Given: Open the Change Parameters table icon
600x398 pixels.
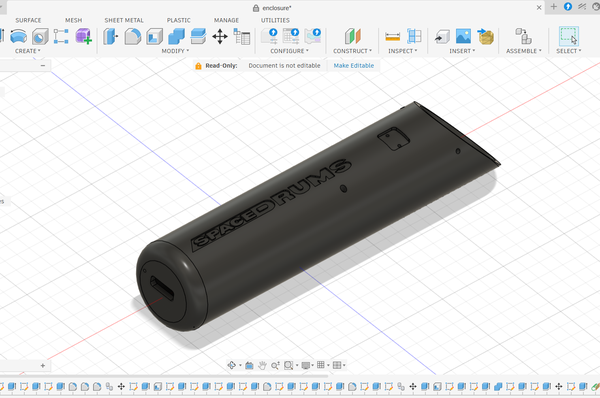Looking at the screenshot, I should (x=242, y=37).
